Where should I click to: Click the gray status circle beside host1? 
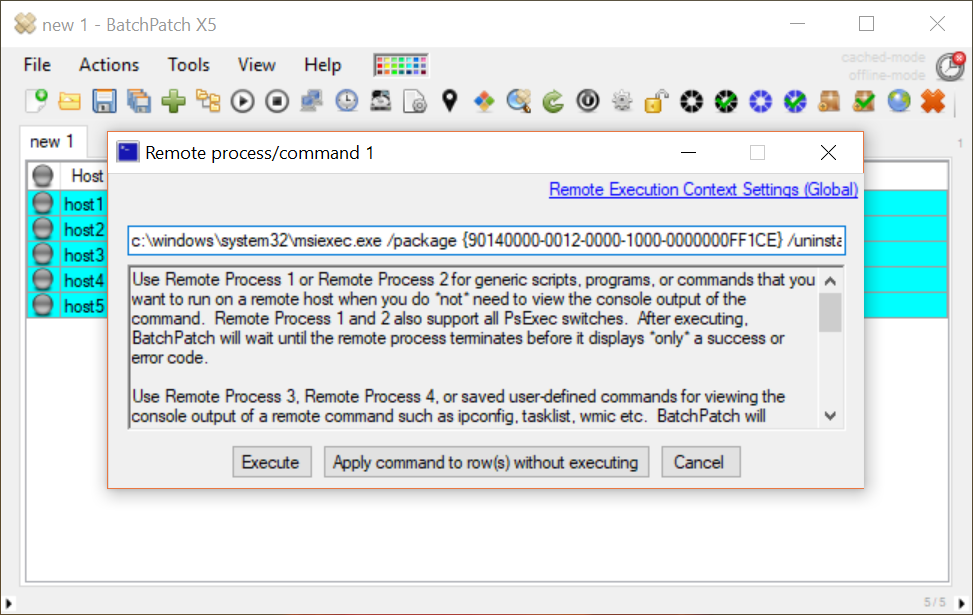43,203
